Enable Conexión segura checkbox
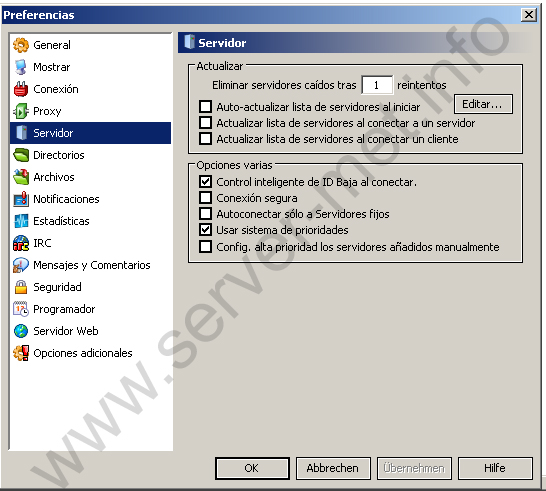This screenshot has width=546, height=491. tap(205, 197)
